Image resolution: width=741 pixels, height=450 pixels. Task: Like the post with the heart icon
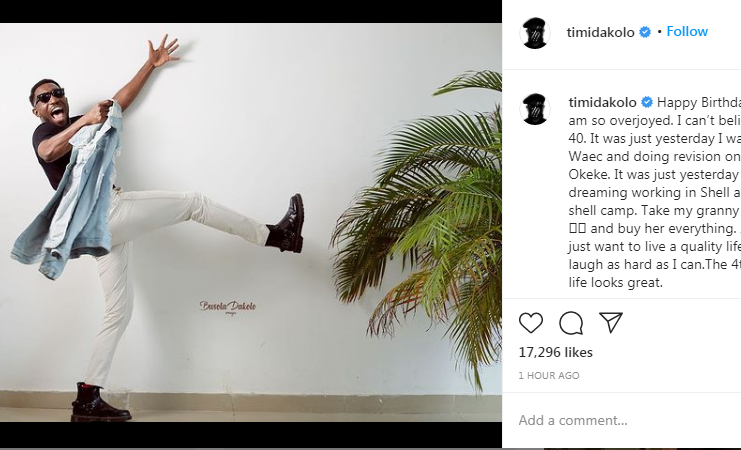tap(531, 323)
